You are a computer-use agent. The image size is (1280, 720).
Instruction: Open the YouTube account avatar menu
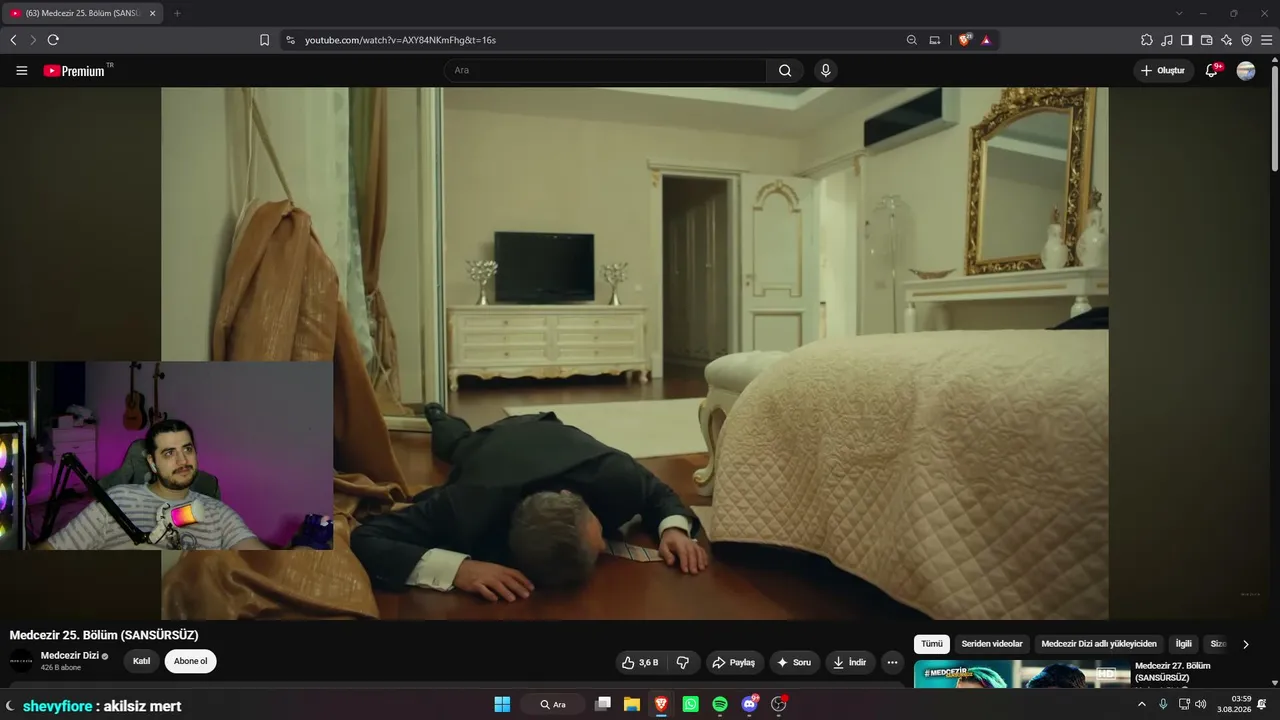[1246, 71]
